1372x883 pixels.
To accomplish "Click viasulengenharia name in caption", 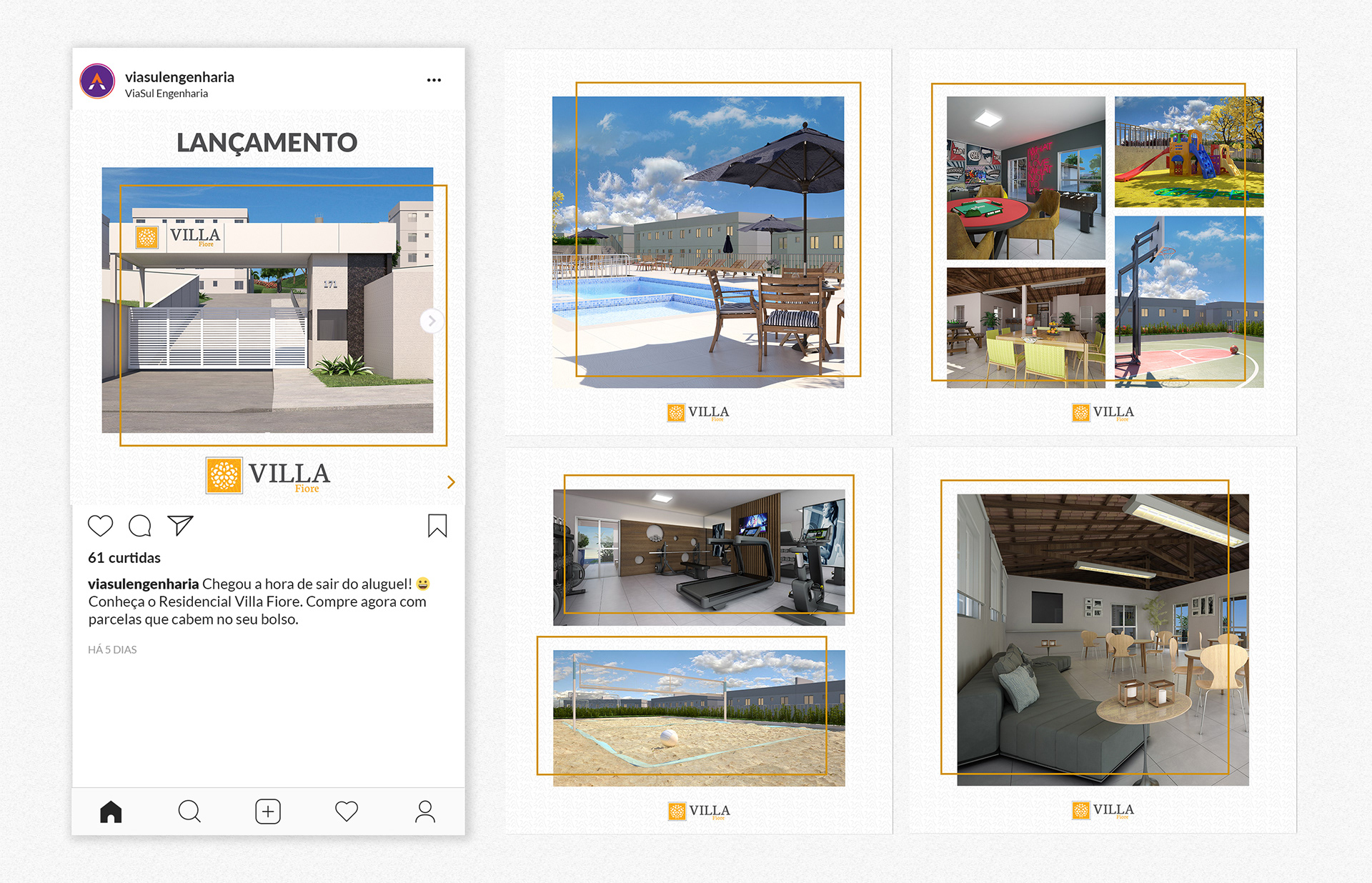I will [x=143, y=584].
